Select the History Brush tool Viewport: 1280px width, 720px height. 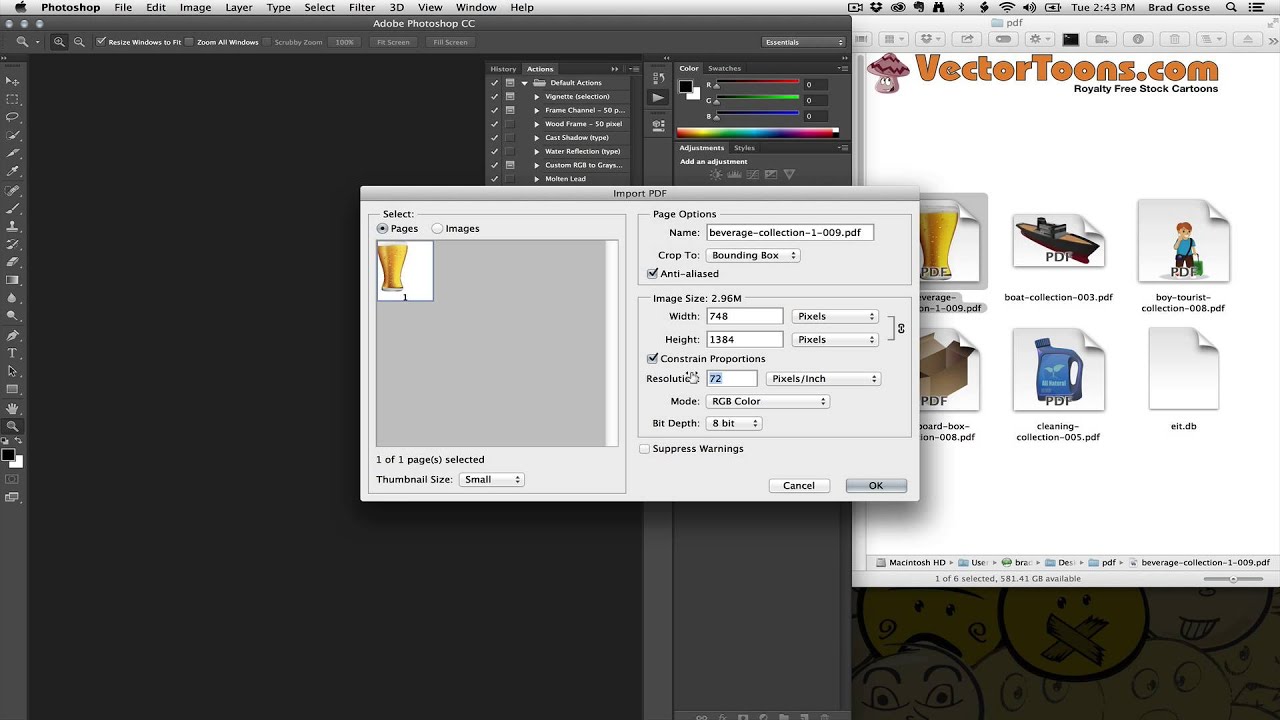click(x=13, y=244)
